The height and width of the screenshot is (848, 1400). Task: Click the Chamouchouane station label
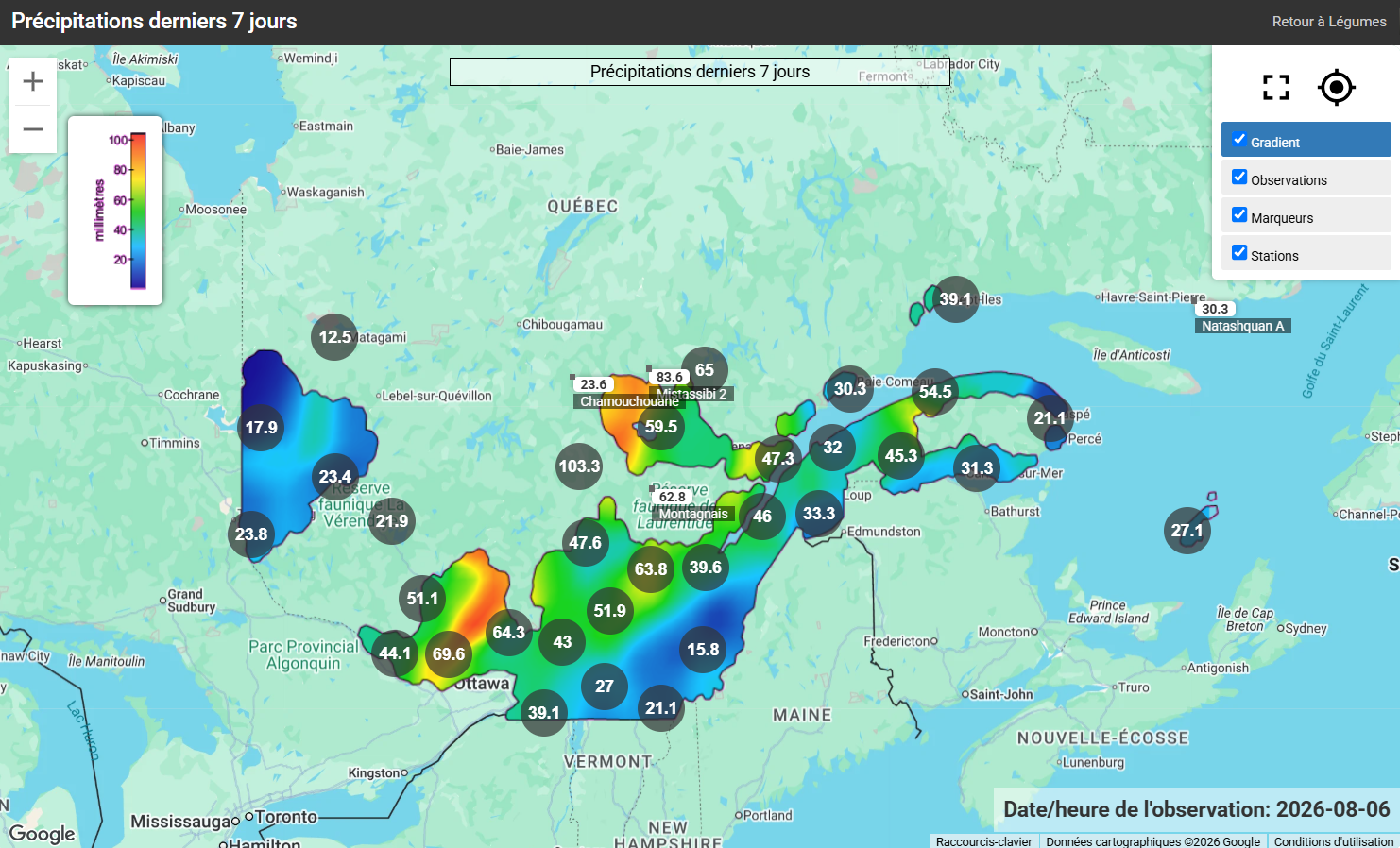(629, 401)
